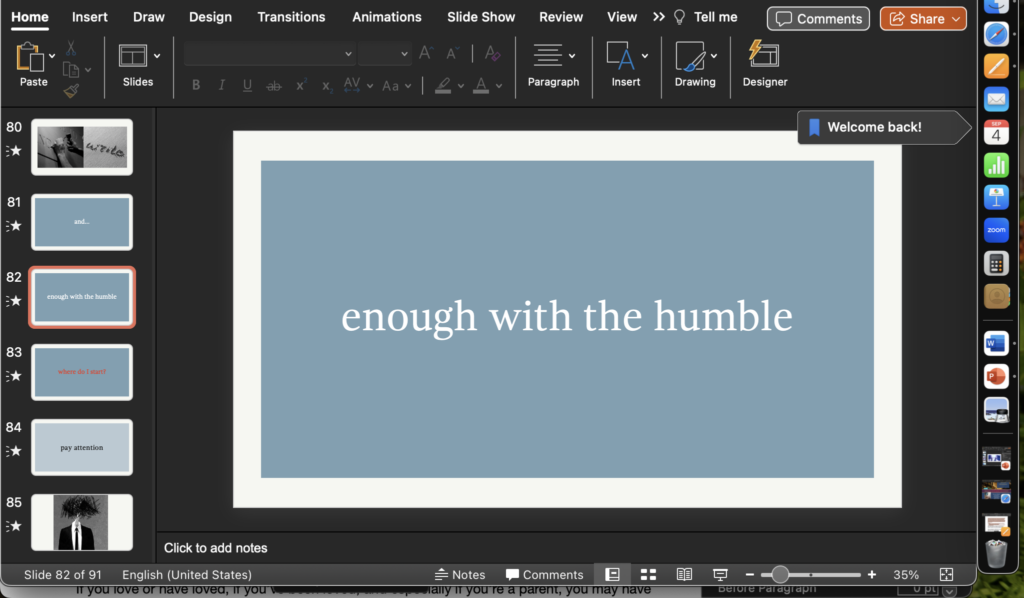Toggle Notes pane in status bar
This screenshot has width=1024, height=598.
pos(460,574)
